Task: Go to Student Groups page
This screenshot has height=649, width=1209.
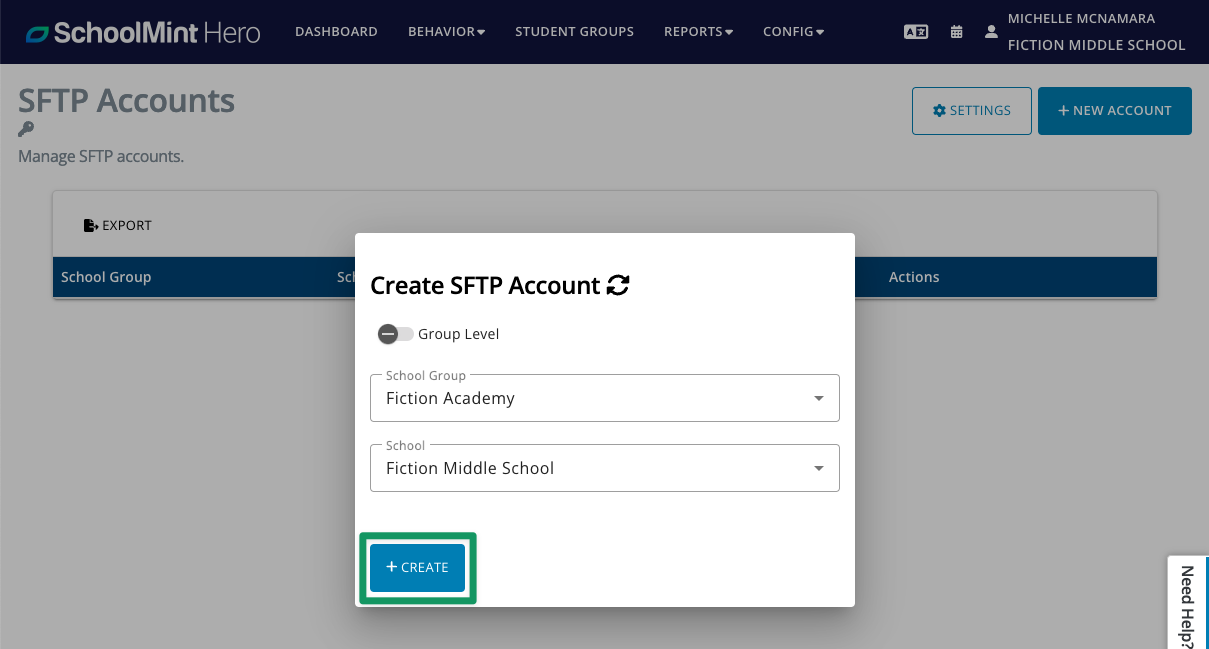Action: [574, 32]
